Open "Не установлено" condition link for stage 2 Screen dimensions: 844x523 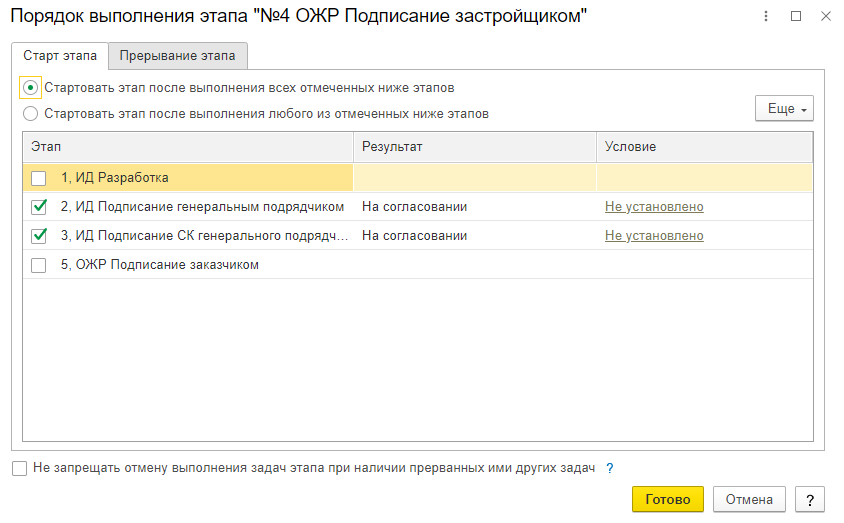click(654, 207)
